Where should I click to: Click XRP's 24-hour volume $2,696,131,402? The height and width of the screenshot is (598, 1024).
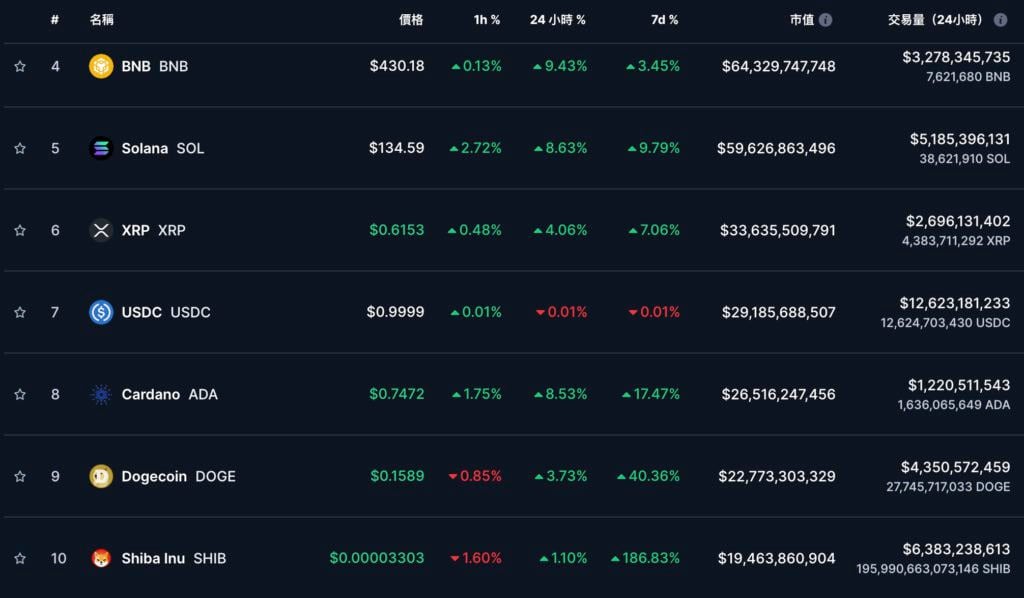point(957,221)
